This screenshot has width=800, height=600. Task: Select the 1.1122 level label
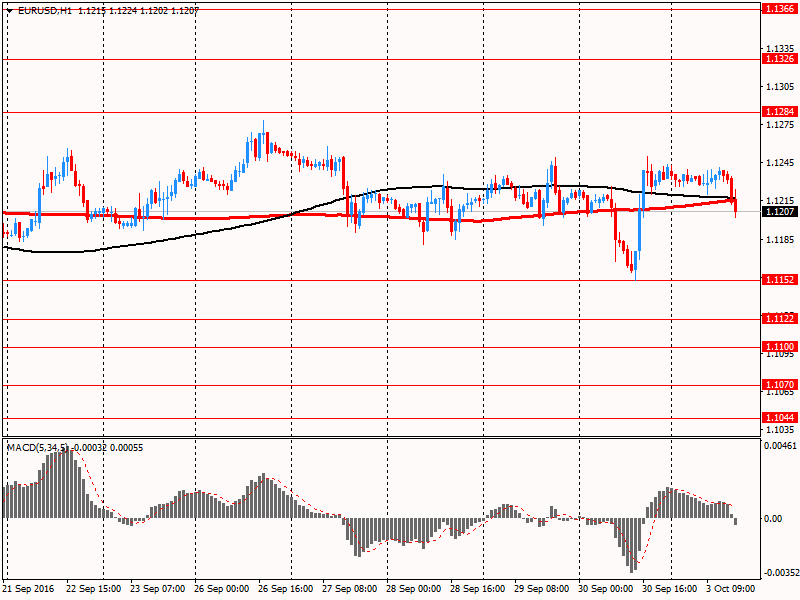pyautogui.click(x=780, y=319)
